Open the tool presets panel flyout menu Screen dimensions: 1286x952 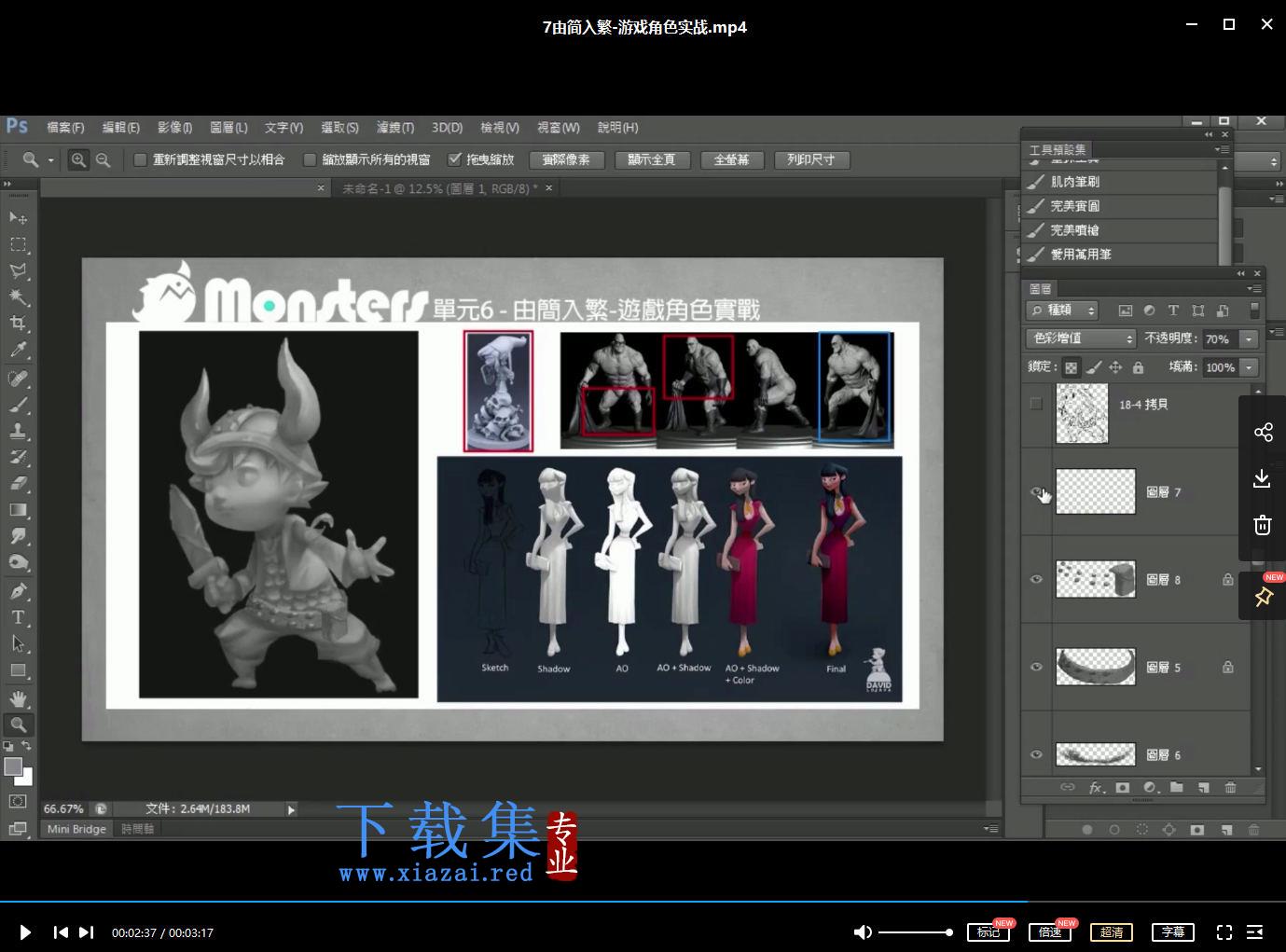click(x=1222, y=149)
